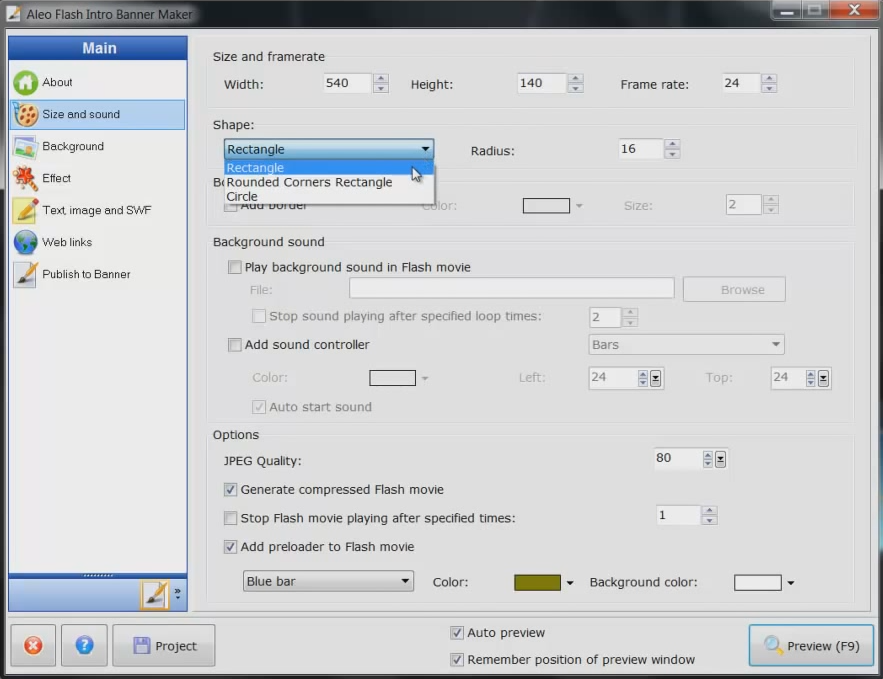Increase Width with spinner up arrow
Viewport: 883px width, 679px height.
coord(381,79)
